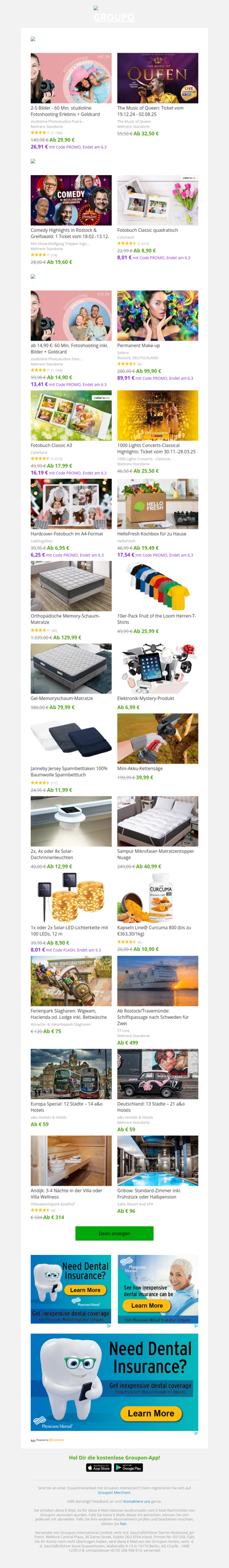Viewport: 229px width, 1568px height.
Task: Click the AdChoices icon under the small right dental ad
Action: pyautogui.click(x=195, y=1325)
